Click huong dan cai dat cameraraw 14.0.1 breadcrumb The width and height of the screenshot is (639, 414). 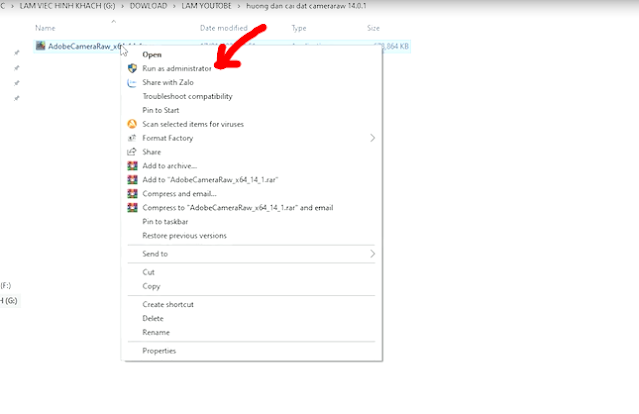click(306, 6)
